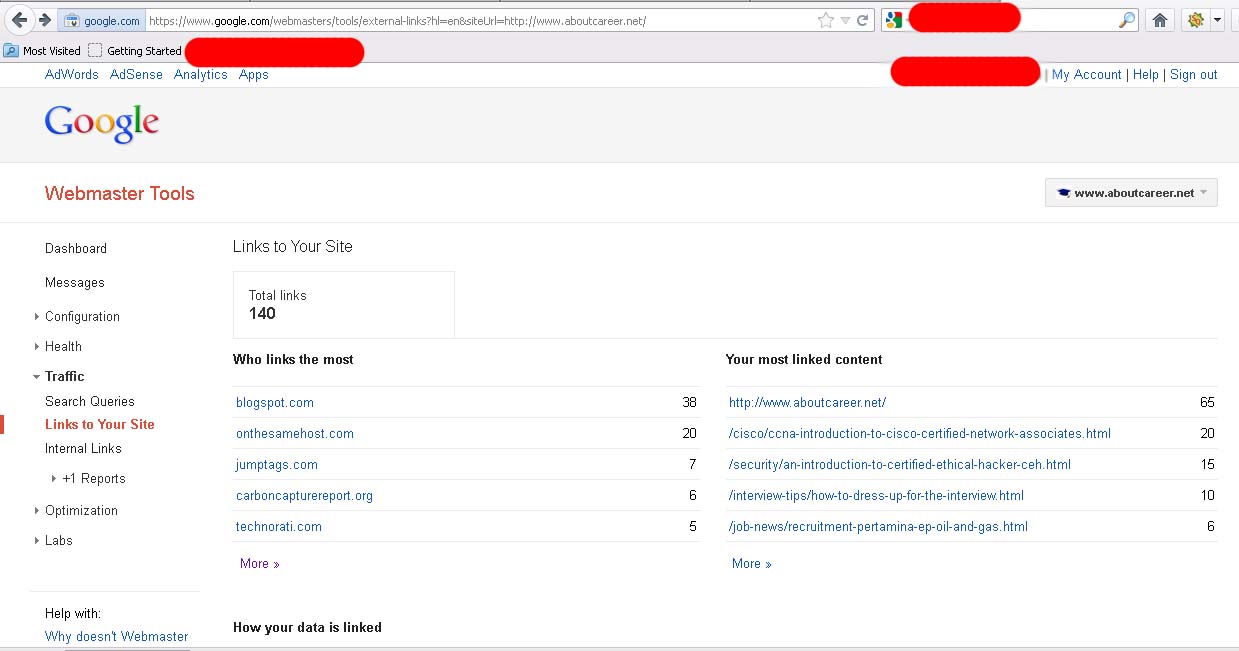Viewport: 1239px width, 651px height.
Task: Open AdSense from the top bar
Action: tap(136, 75)
